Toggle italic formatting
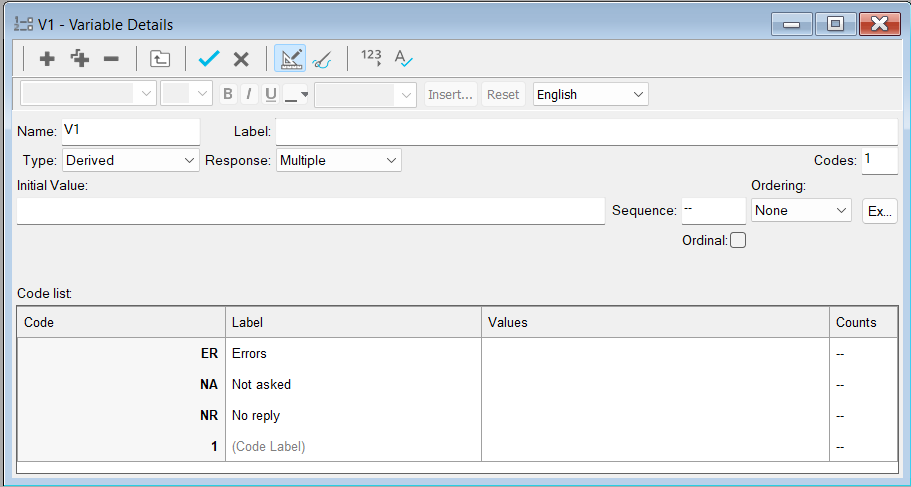The height and width of the screenshot is (487, 911). (x=249, y=94)
